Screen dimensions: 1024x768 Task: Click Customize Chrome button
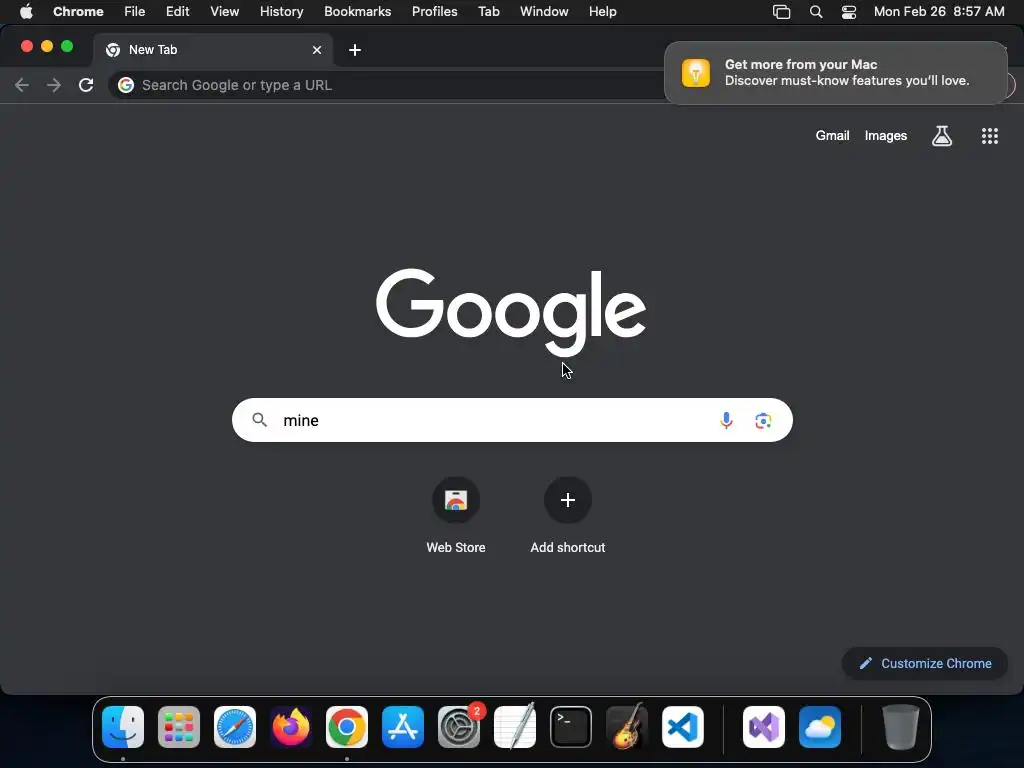click(925, 664)
